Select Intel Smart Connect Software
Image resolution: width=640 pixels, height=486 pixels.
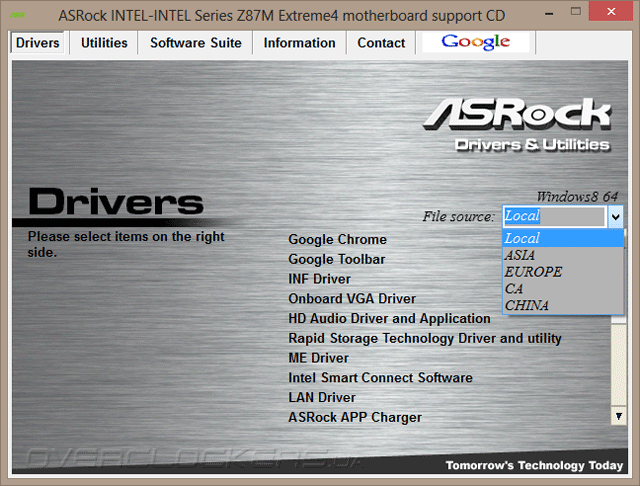pos(380,378)
